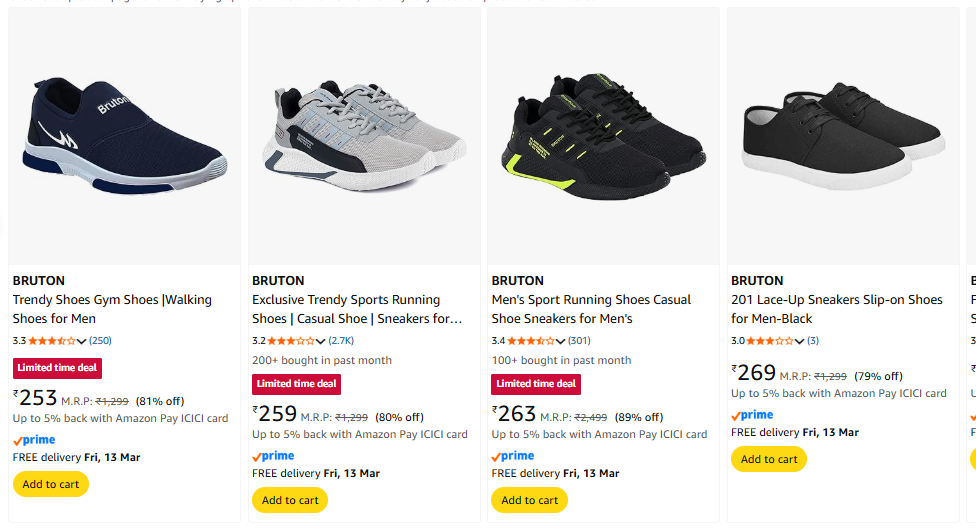Open 201 Lace-Up Sneakers Slip-on Shoes link
Viewport: 976px width, 528px height.
tap(836, 309)
